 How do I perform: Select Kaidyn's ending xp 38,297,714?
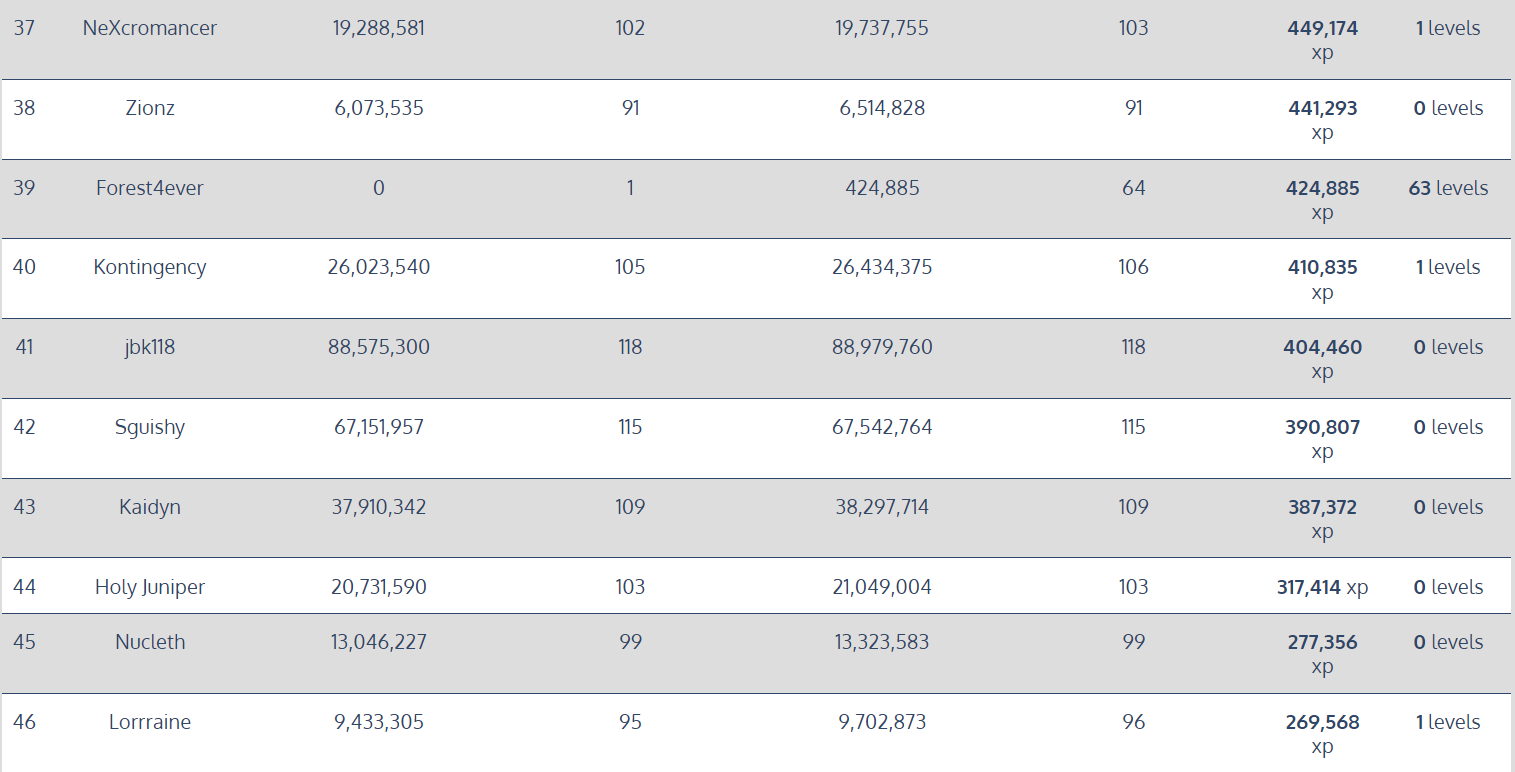click(x=882, y=507)
